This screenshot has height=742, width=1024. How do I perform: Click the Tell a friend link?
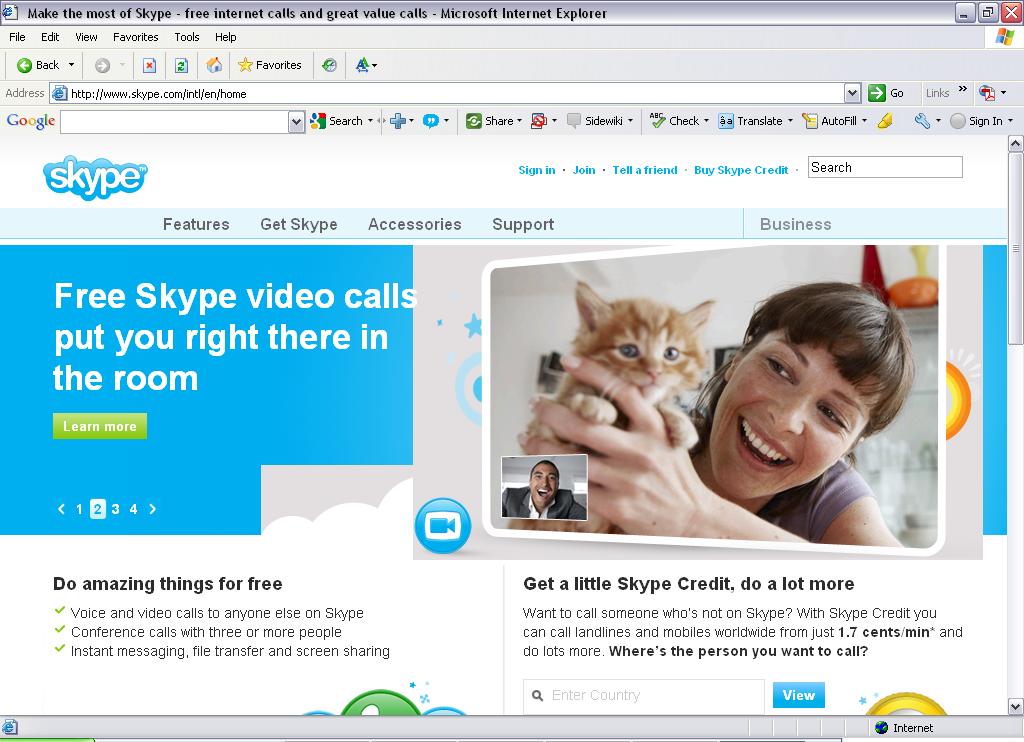(x=645, y=170)
